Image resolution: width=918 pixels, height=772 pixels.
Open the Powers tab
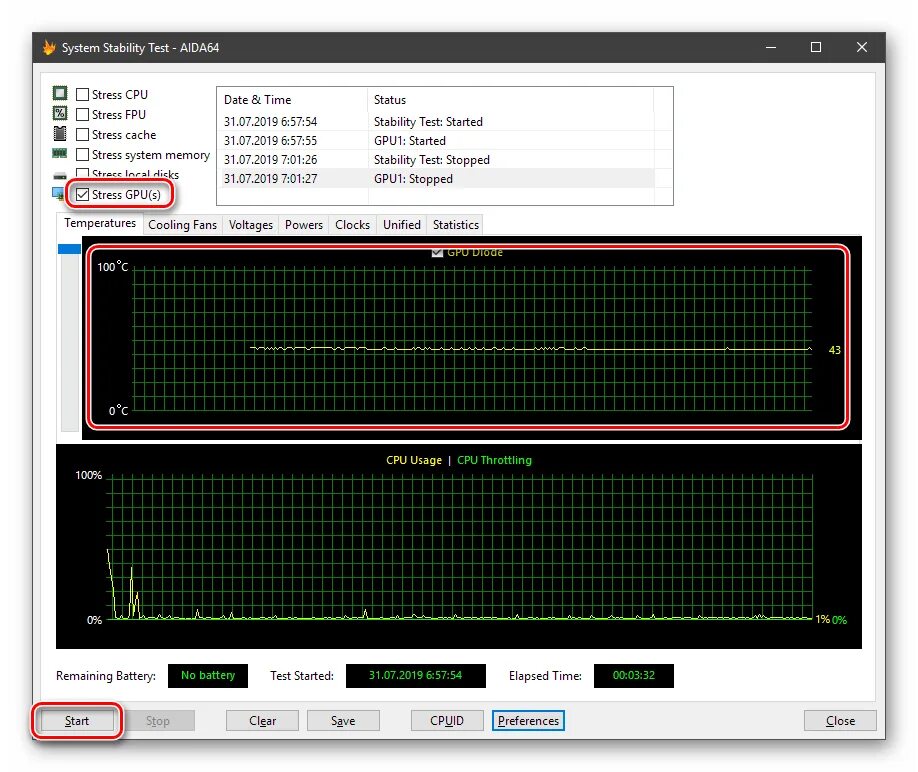[304, 225]
